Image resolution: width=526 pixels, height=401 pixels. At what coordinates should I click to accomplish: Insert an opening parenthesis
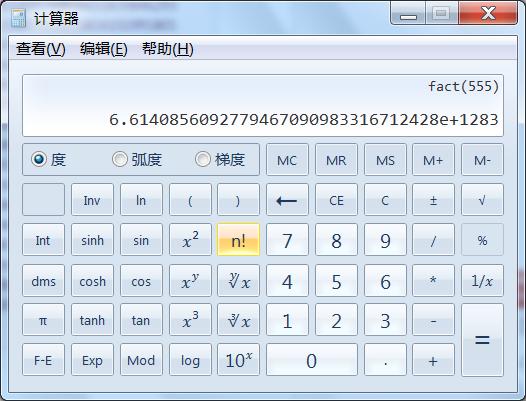coord(190,200)
